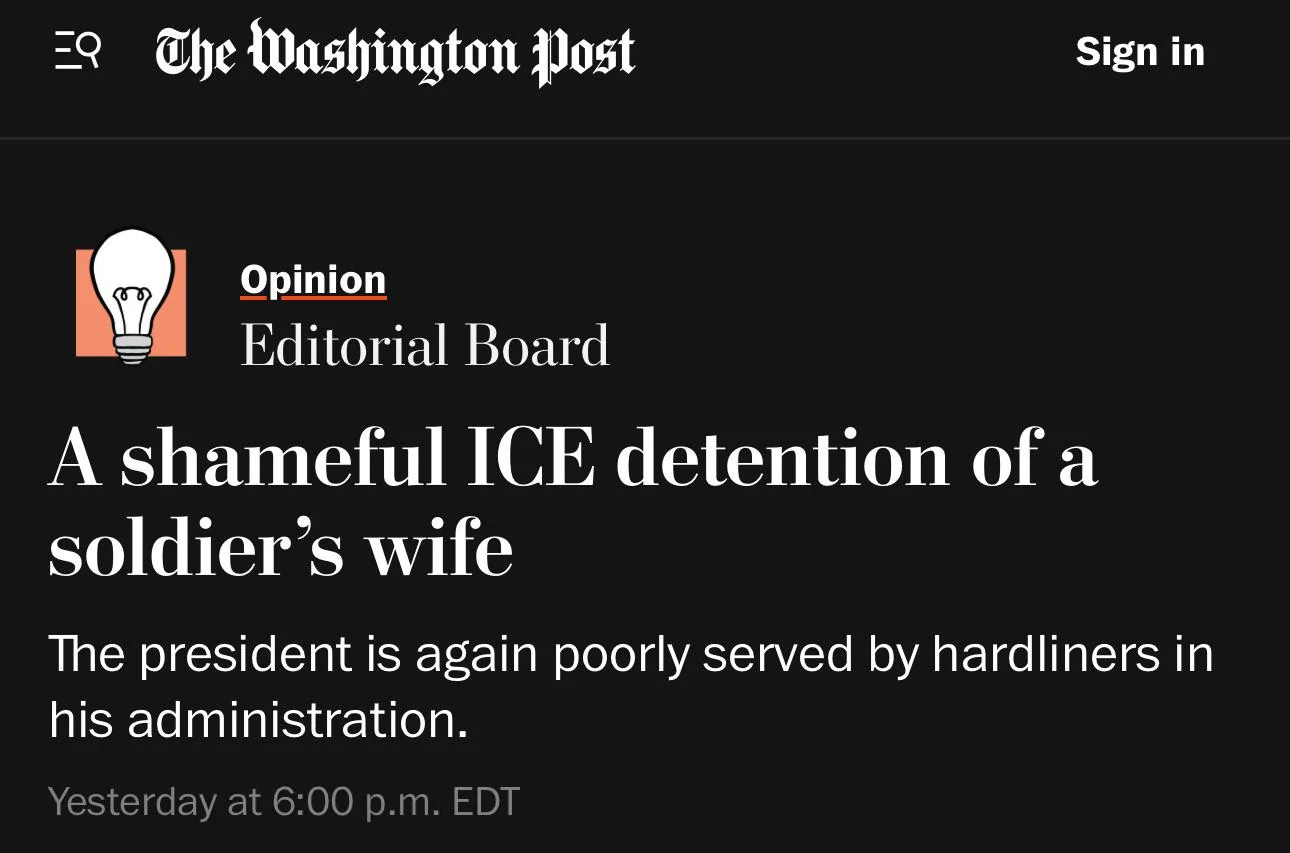Open the sections menu and search icon
The height and width of the screenshot is (853, 1290).
coord(77,51)
